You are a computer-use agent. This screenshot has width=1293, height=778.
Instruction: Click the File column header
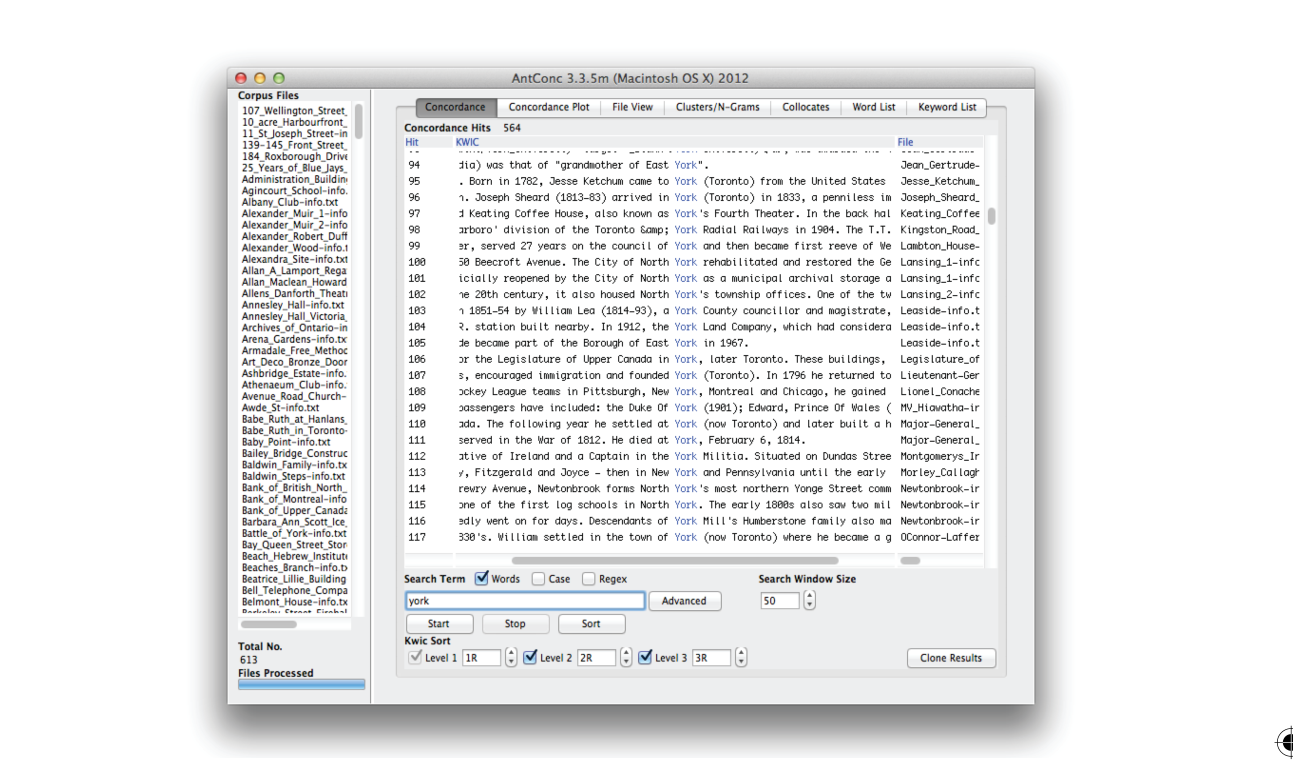click(x=905, y=142)
